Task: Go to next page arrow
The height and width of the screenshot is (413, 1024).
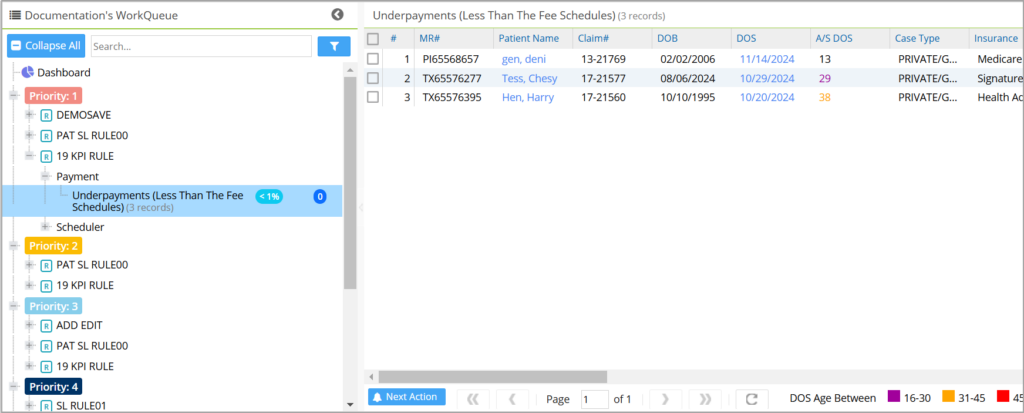Action: coord(665,399)
